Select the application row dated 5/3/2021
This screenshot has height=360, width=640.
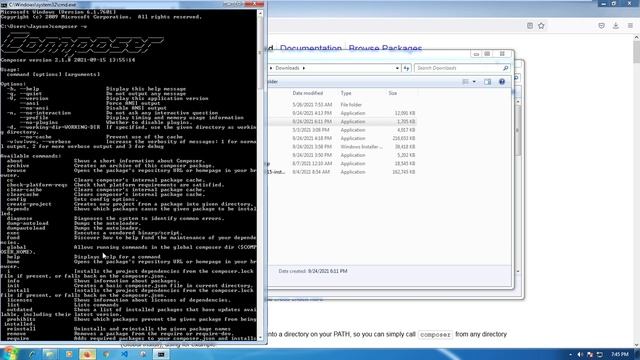click(342, 130)
